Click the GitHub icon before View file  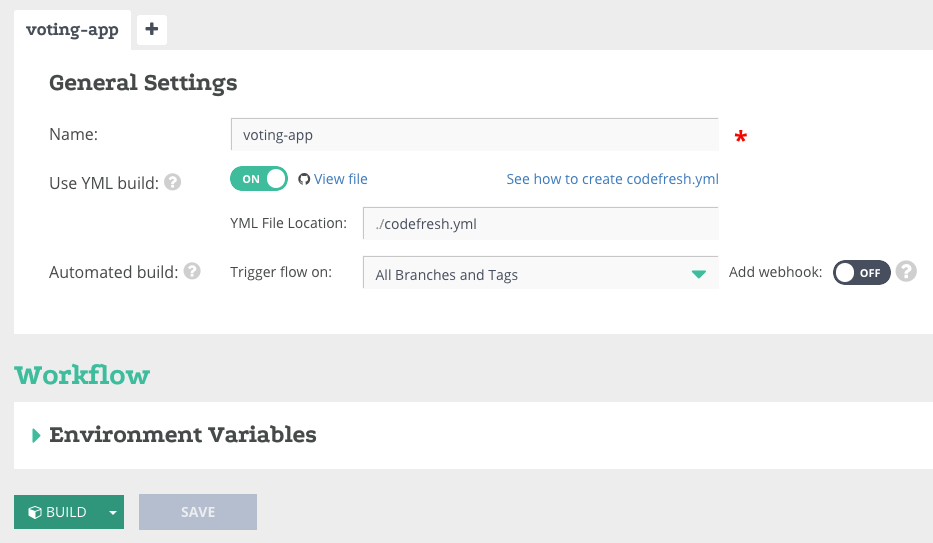pyautogui.click(x=304, y=179)
